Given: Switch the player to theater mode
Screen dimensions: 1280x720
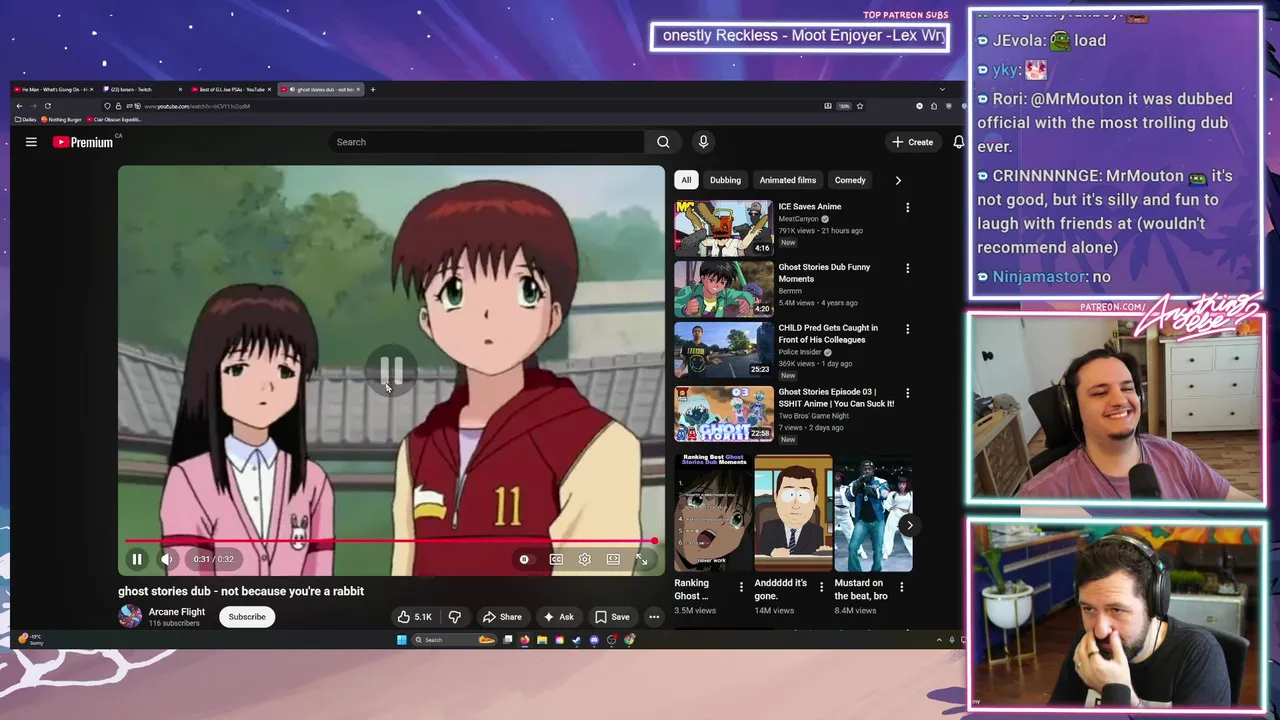Looking at the screenshot, I should [x=613, y=559].
